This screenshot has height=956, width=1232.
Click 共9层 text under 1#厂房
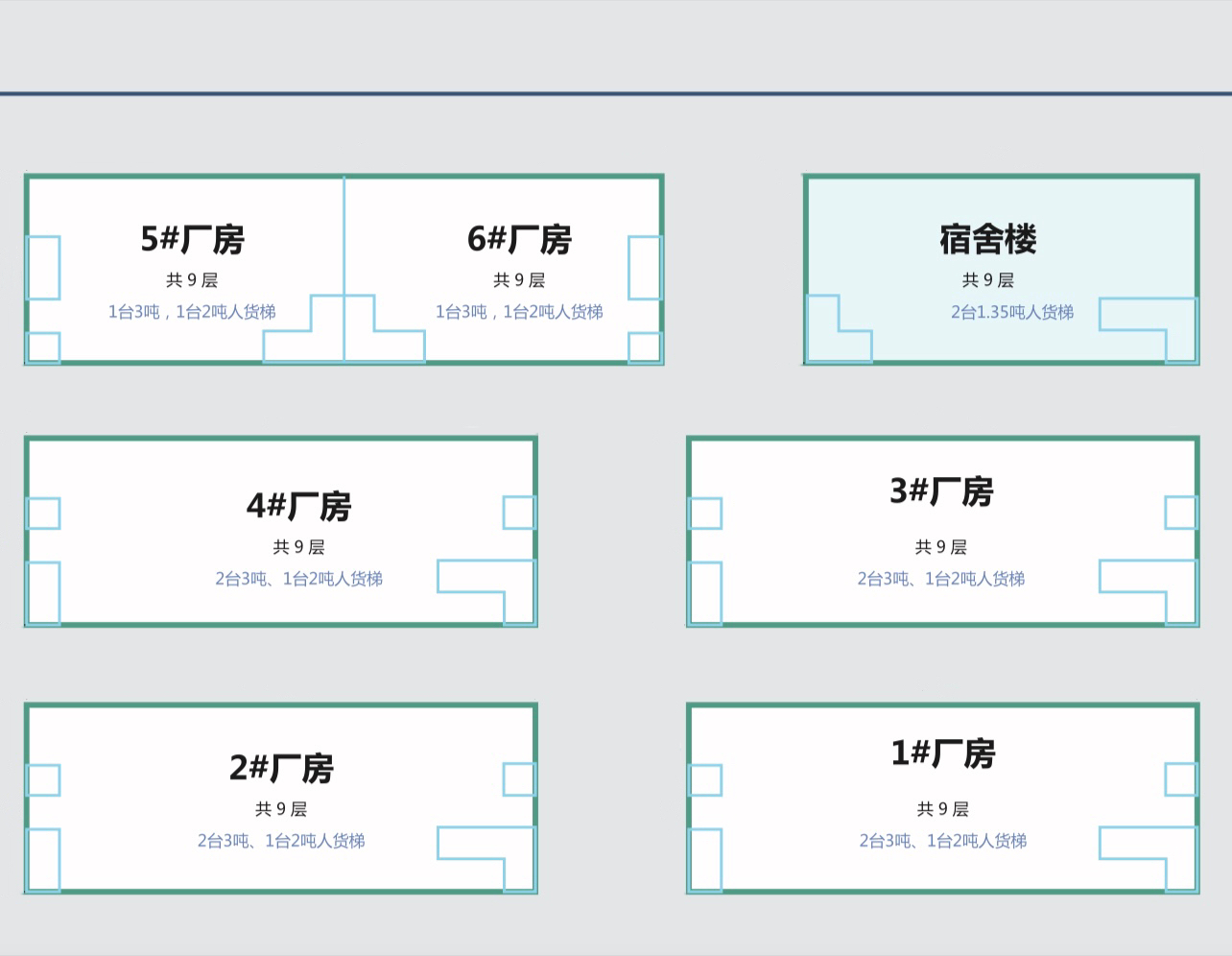tap(943, 809)
